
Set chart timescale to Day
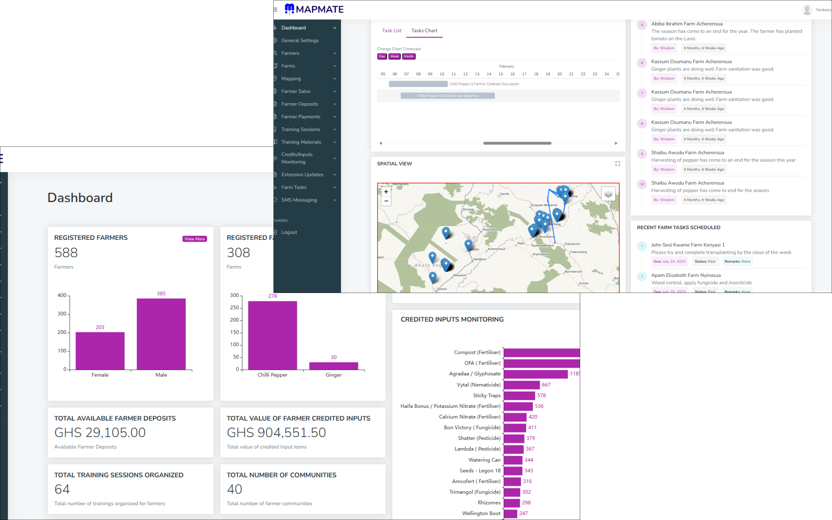tap(382, 57)
